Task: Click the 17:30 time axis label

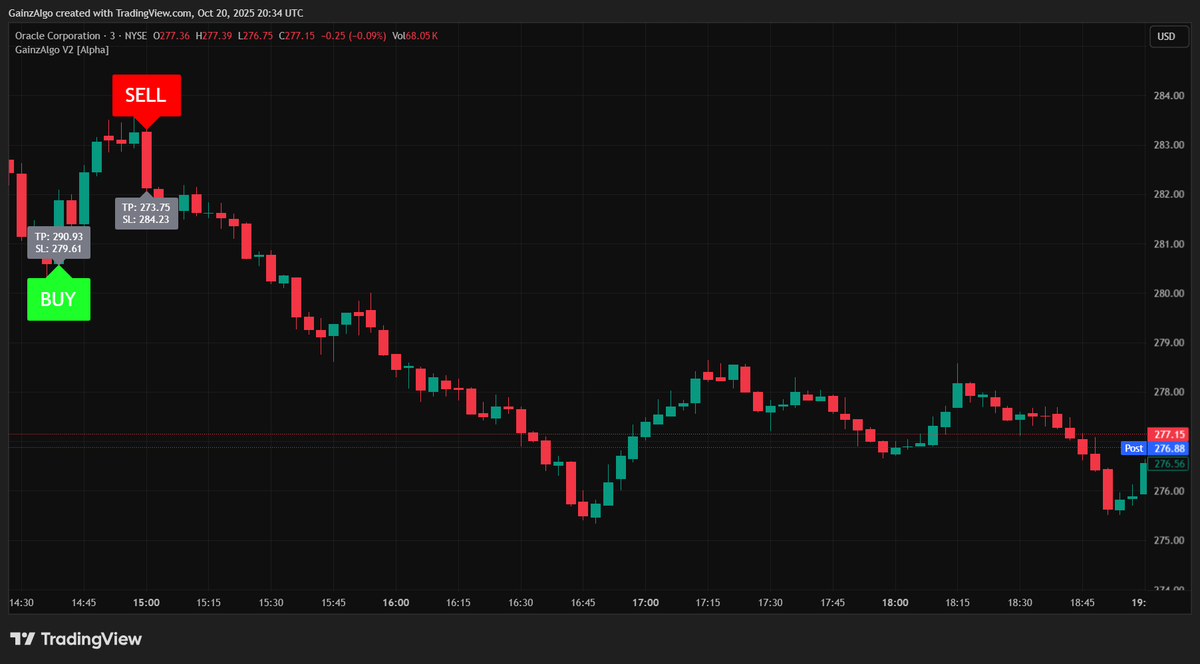Action: pyautogui.click(x=770, y=603)
